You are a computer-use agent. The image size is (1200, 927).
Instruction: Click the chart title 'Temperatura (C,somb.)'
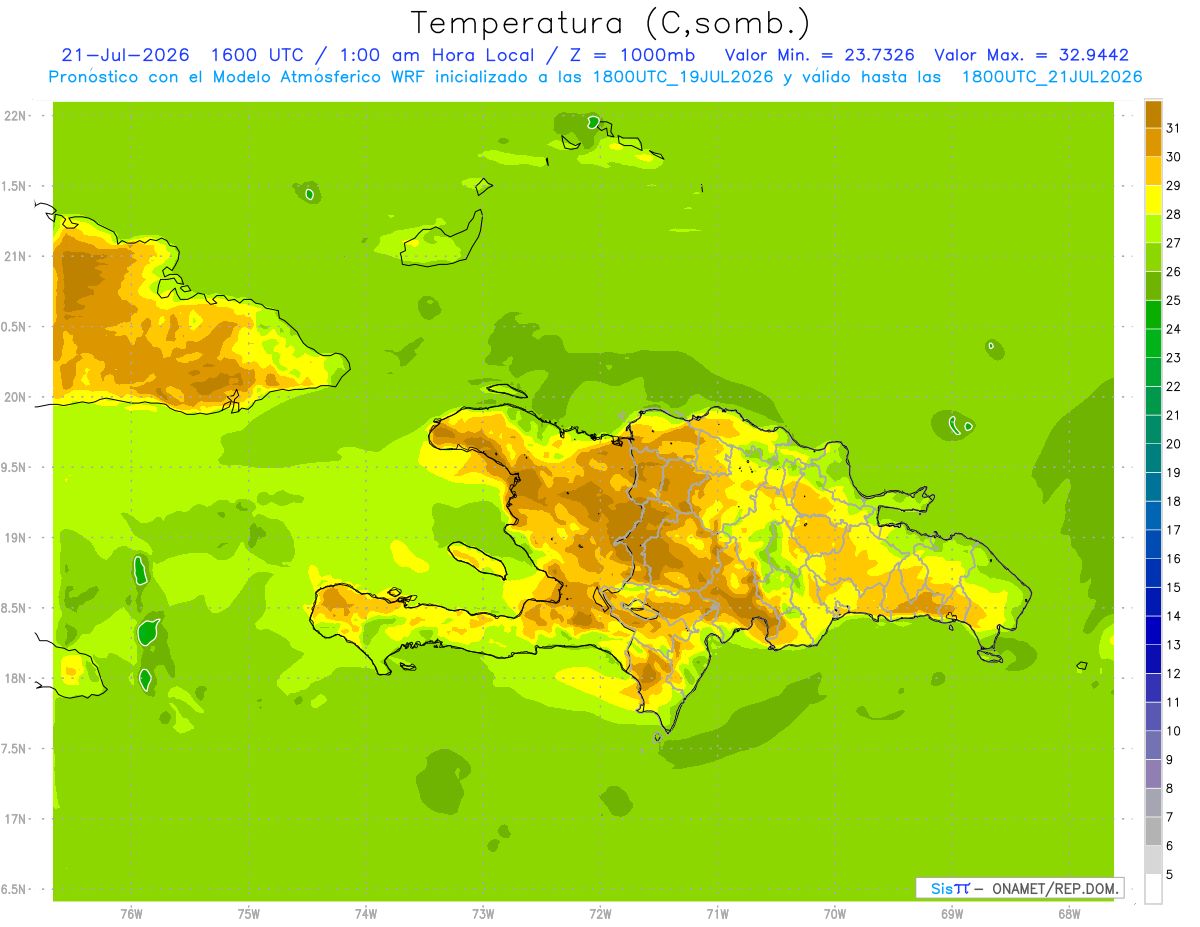click(611, 23)
